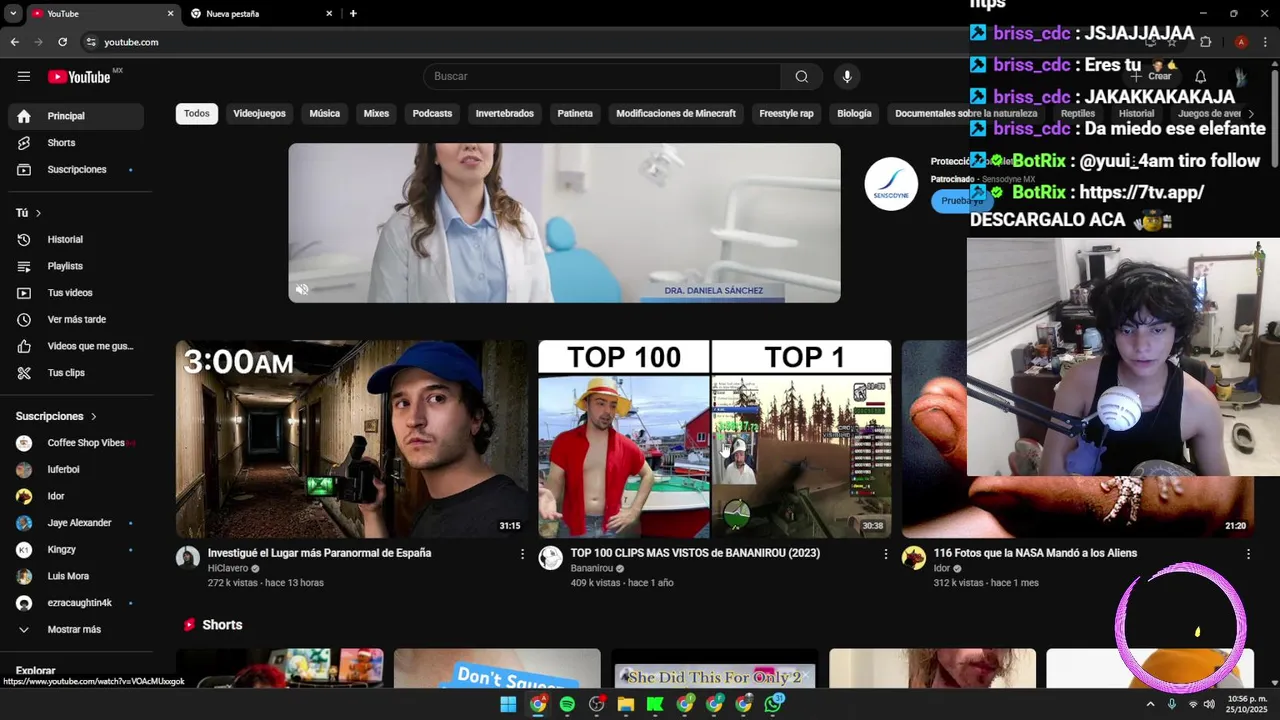This screenshot has height=720, width=1280.
Task: Open a new browser tab
Action: (x=353, y=14)
